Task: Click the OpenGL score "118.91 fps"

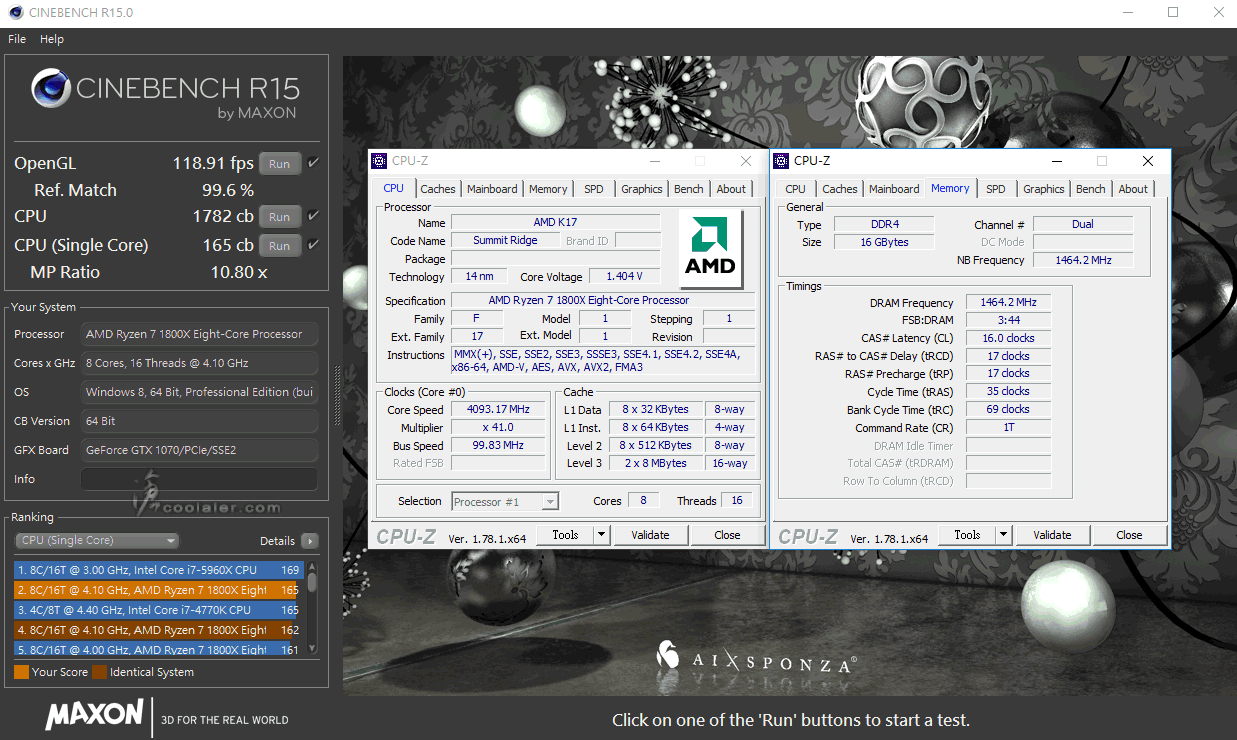Action: (213, 163)
